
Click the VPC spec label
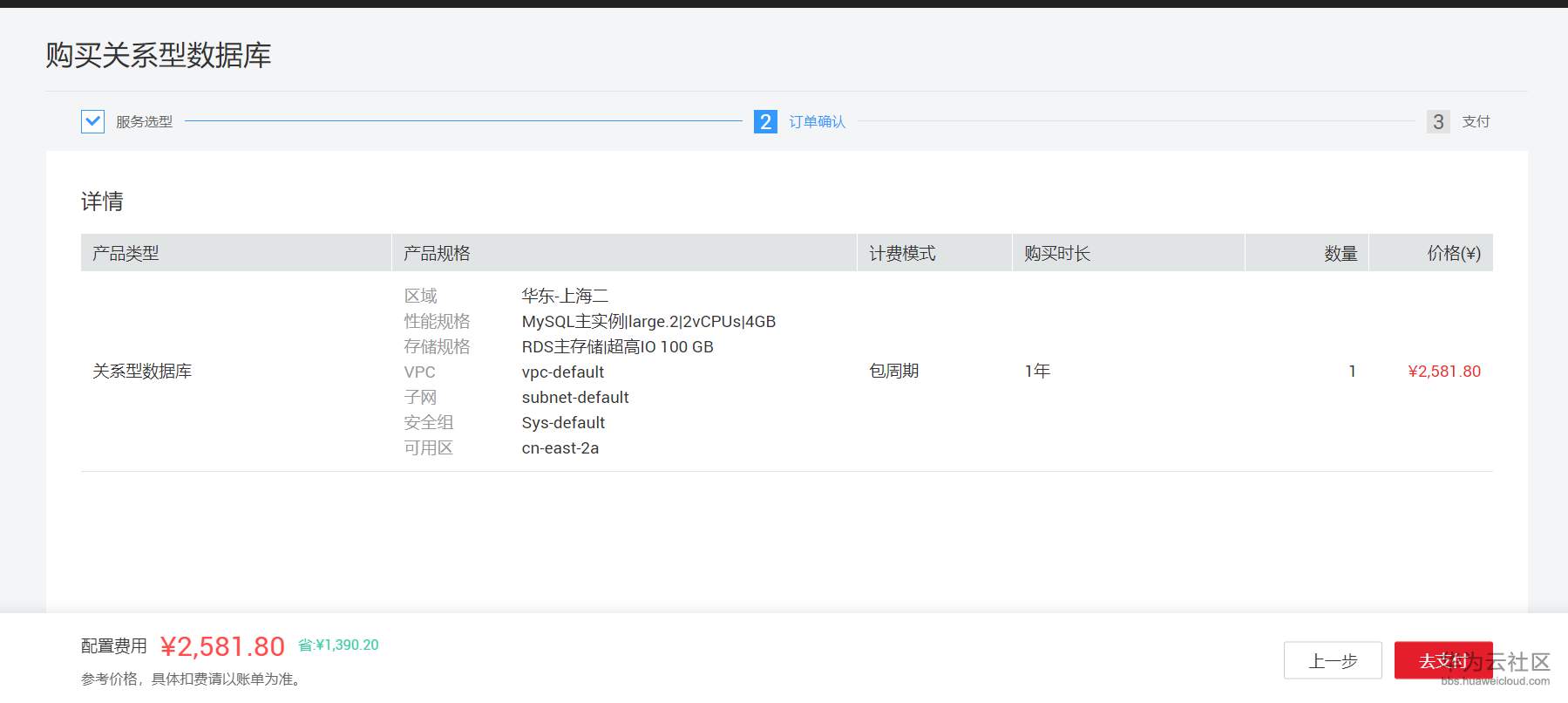click(419, 372)
